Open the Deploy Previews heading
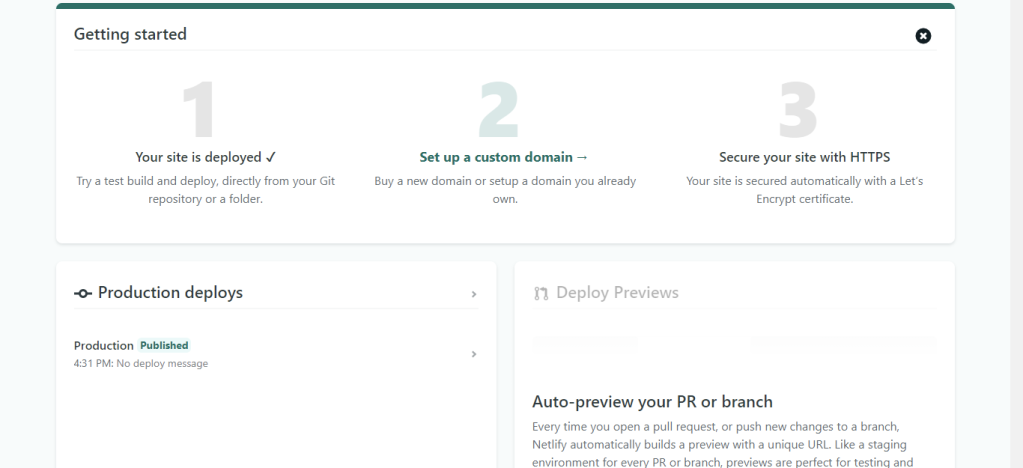 [617, 293]
